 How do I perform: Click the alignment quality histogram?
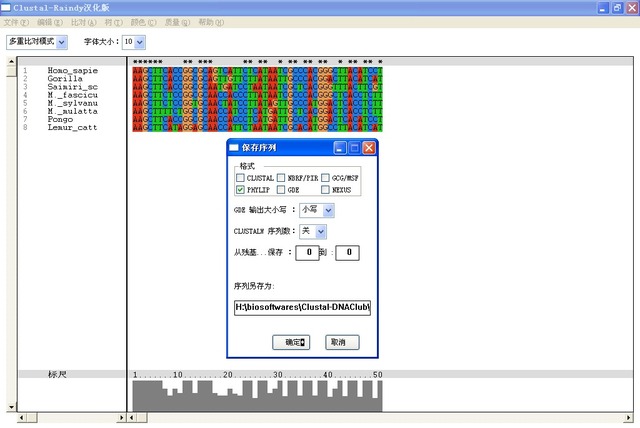258,396
